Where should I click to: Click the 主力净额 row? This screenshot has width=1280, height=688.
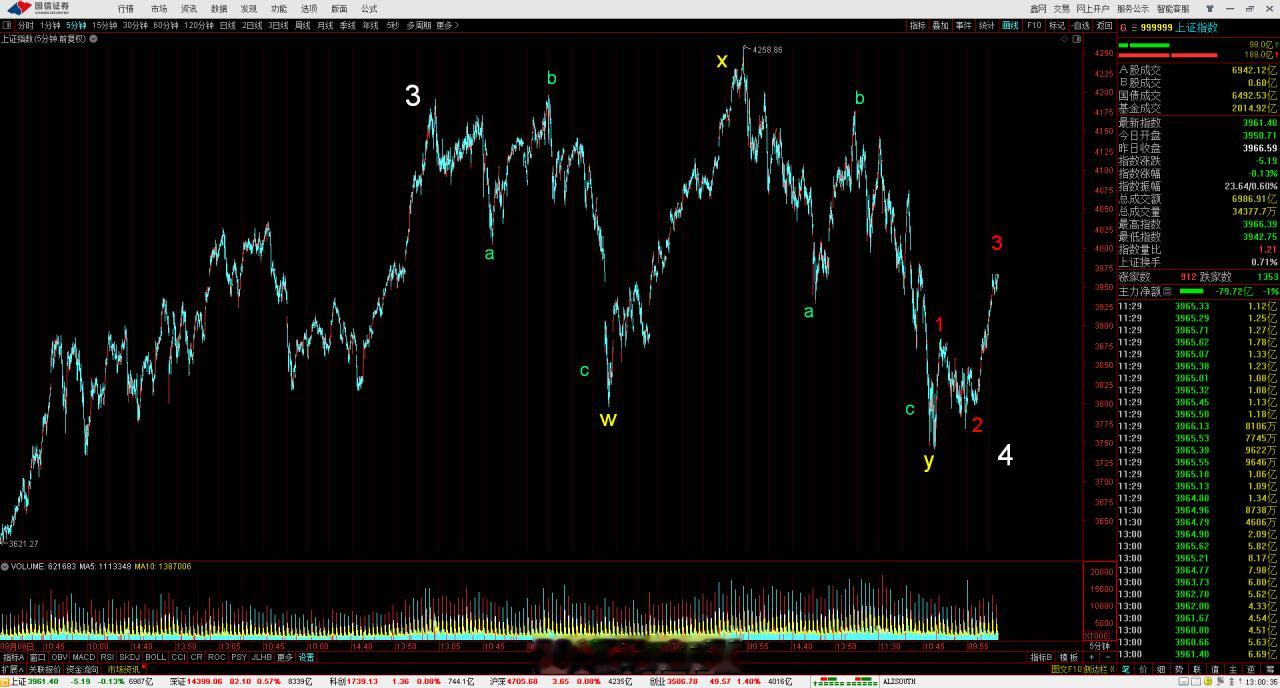tap(1198, 291)
